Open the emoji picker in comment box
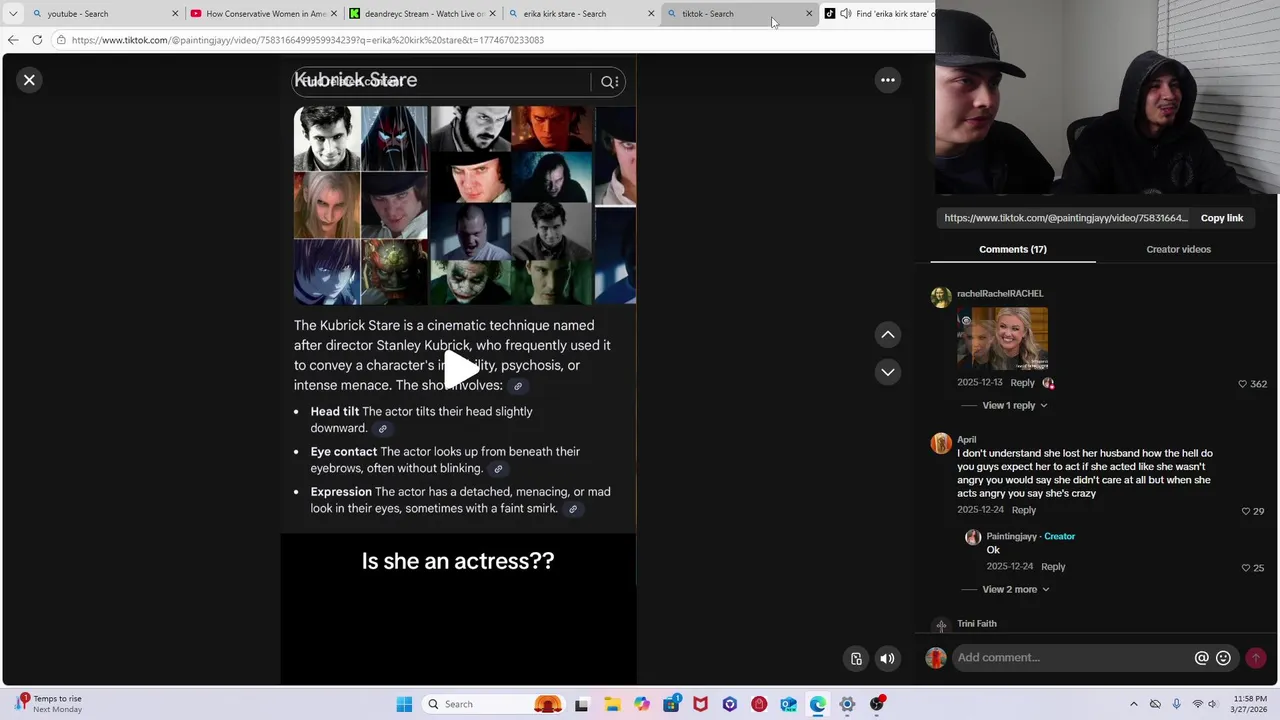The image size is (1280, 720). [x=1223, y=658]
